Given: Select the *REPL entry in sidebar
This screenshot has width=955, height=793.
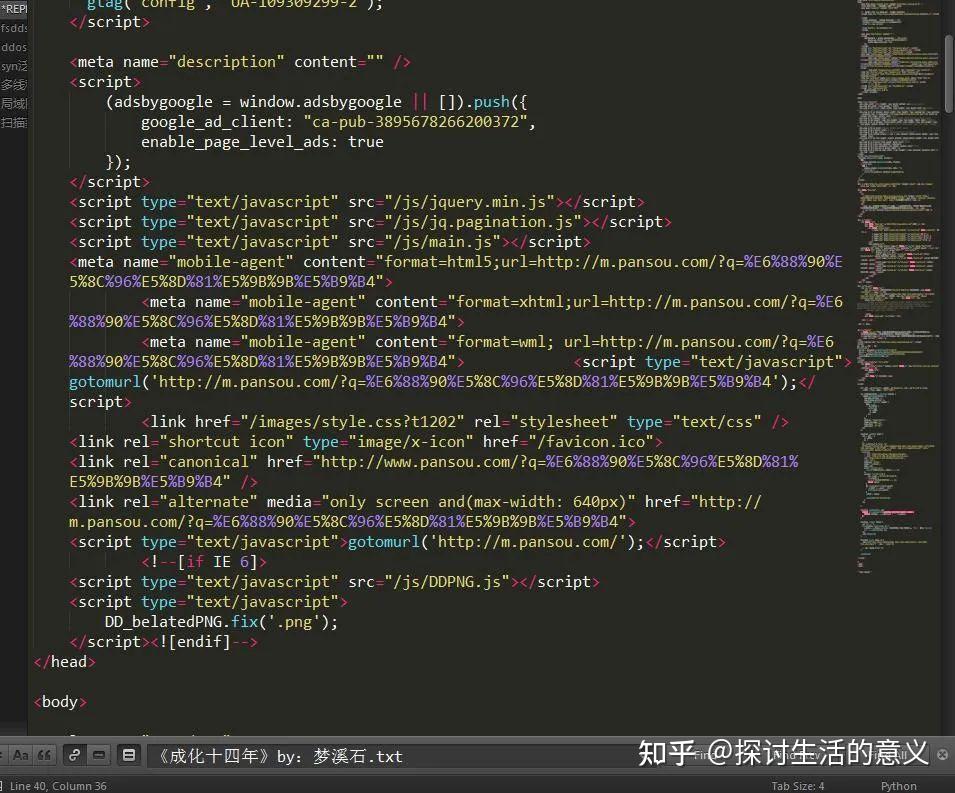Looking at the screenshot, I should click(13, 9).
